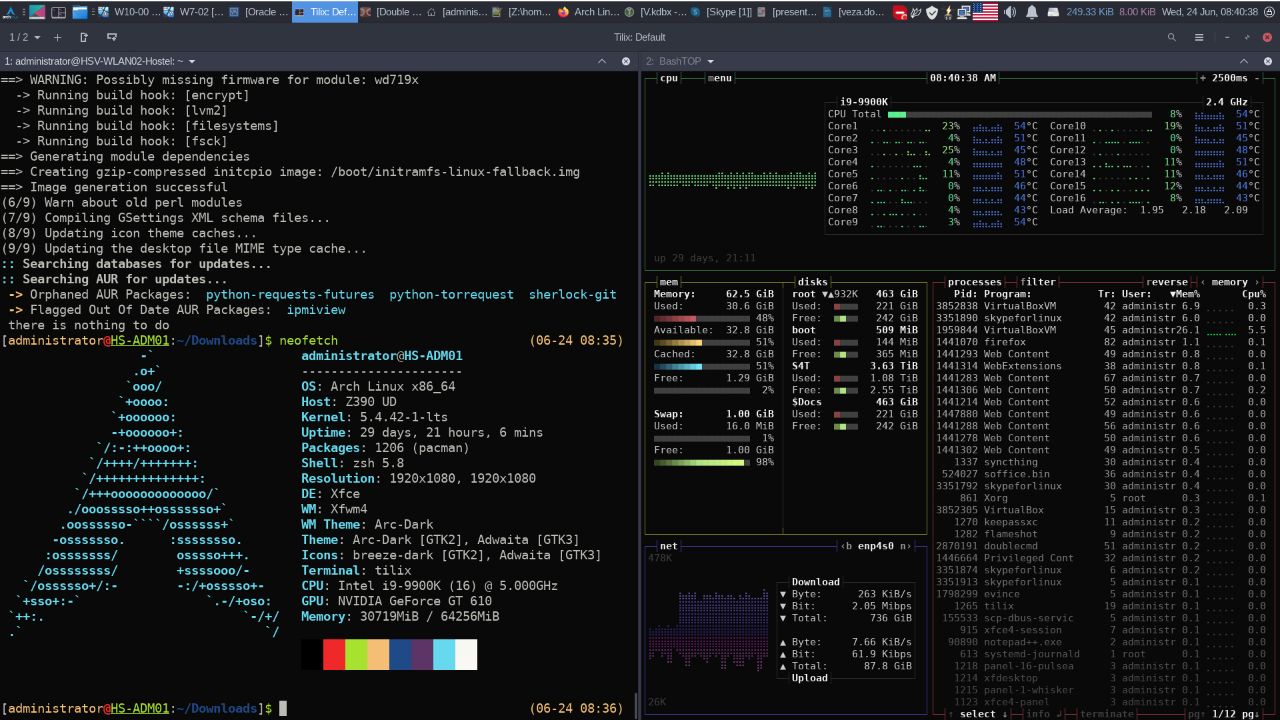
Task: Add a new Tilix session with plus
Action: click(57, 37)
